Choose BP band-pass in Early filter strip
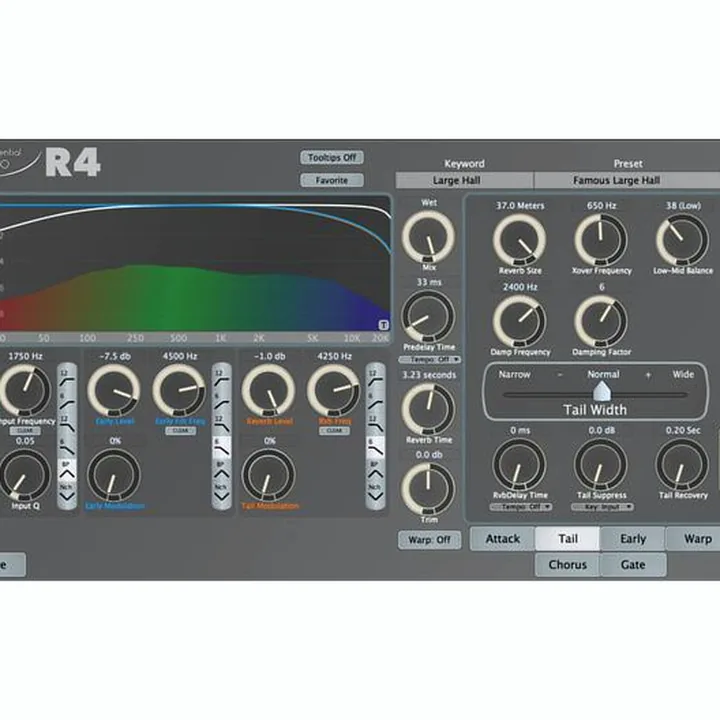 click(221, 470)
